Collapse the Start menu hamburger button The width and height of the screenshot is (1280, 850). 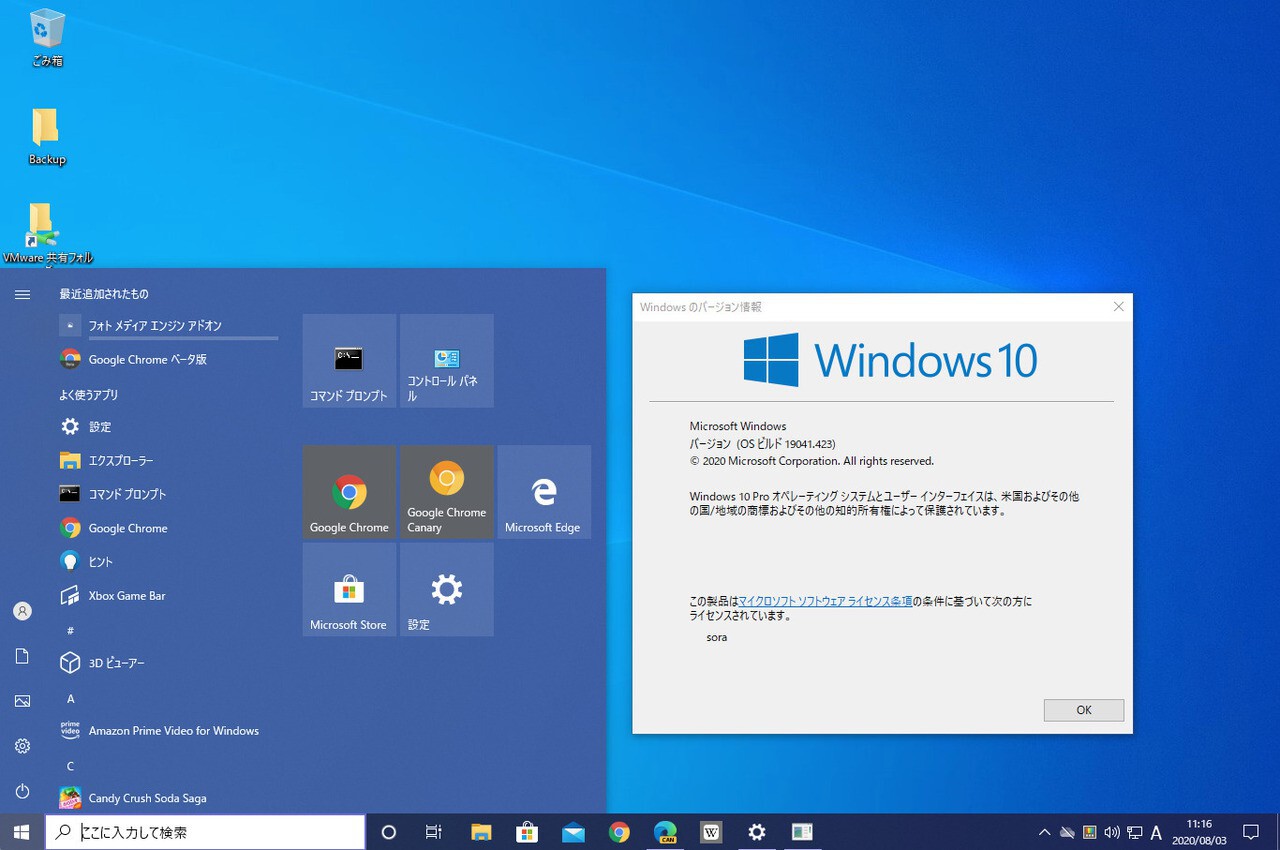pos(22,294)
